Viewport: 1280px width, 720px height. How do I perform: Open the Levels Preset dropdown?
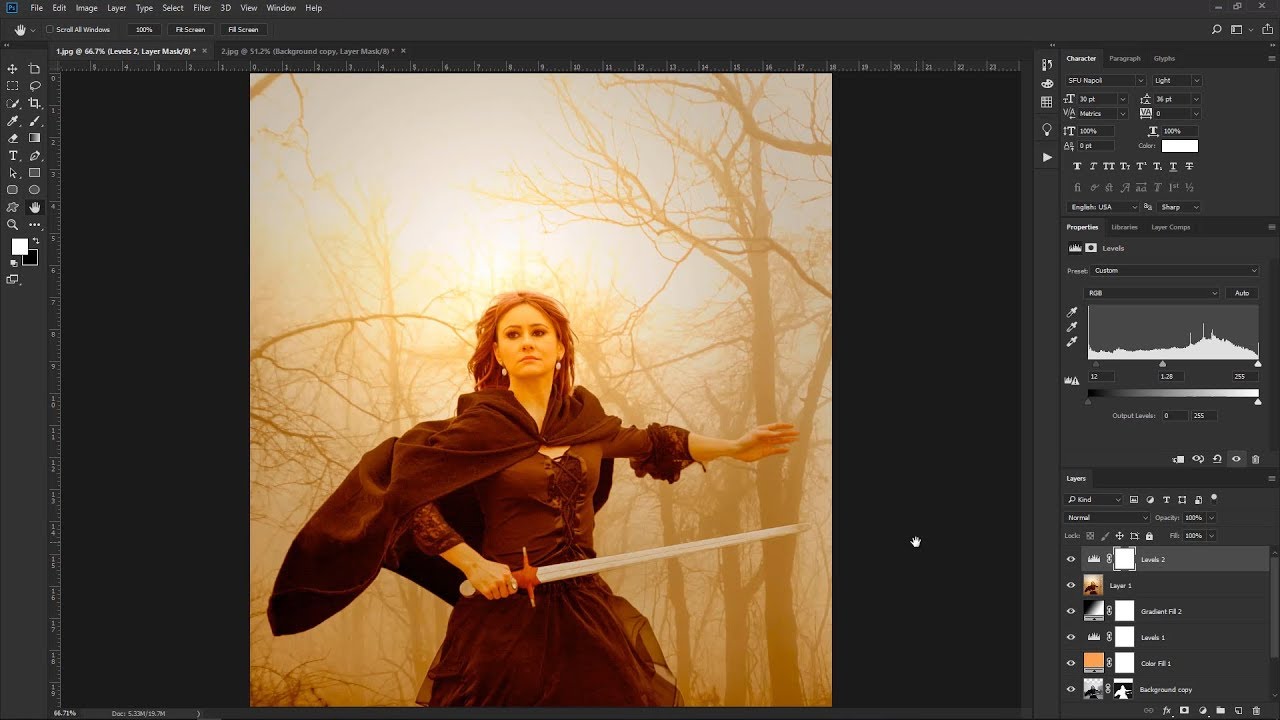pyautogui.click(x=1174, y=271)
